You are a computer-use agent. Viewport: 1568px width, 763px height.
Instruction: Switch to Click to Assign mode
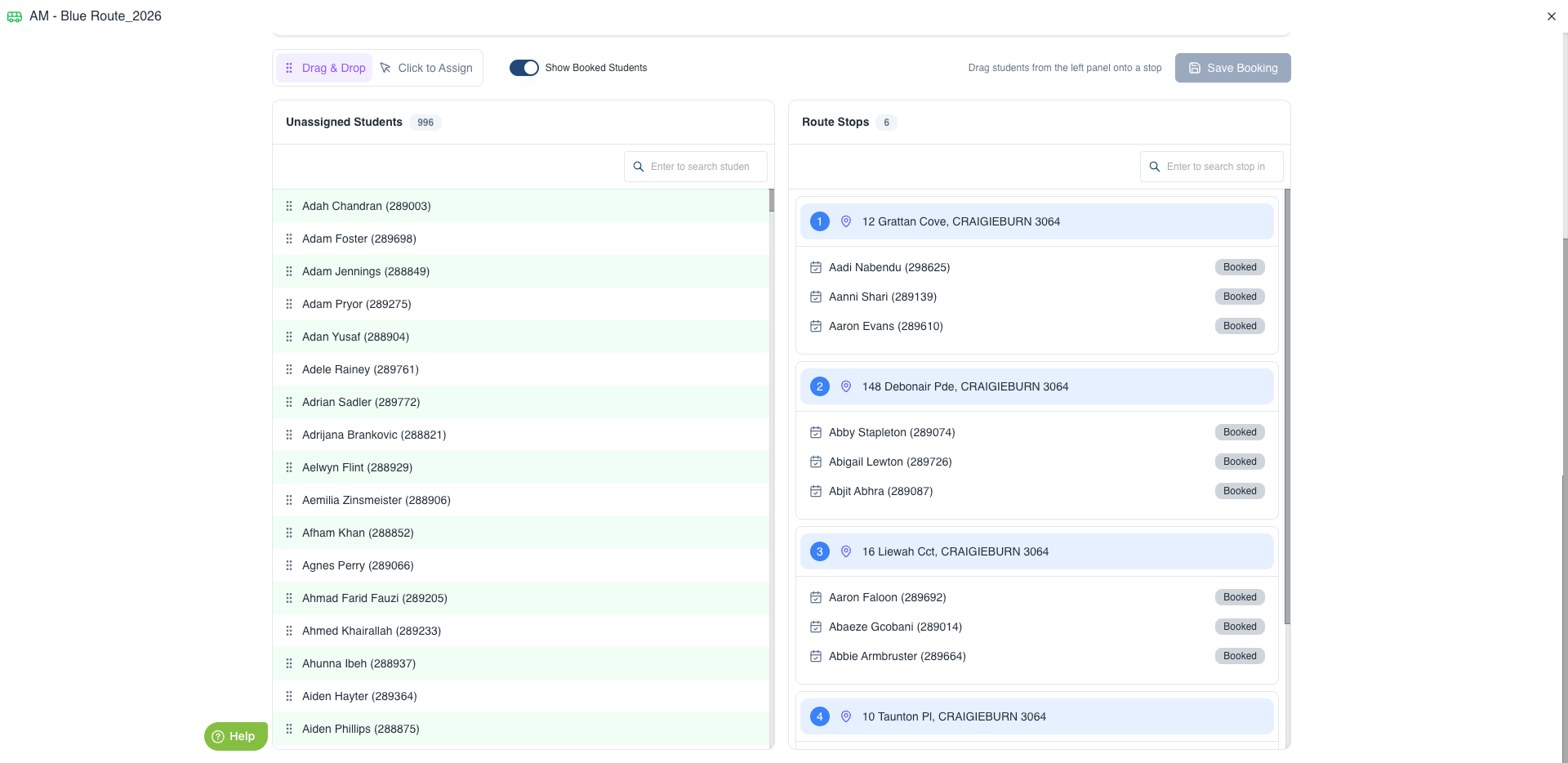click(426, 68)
